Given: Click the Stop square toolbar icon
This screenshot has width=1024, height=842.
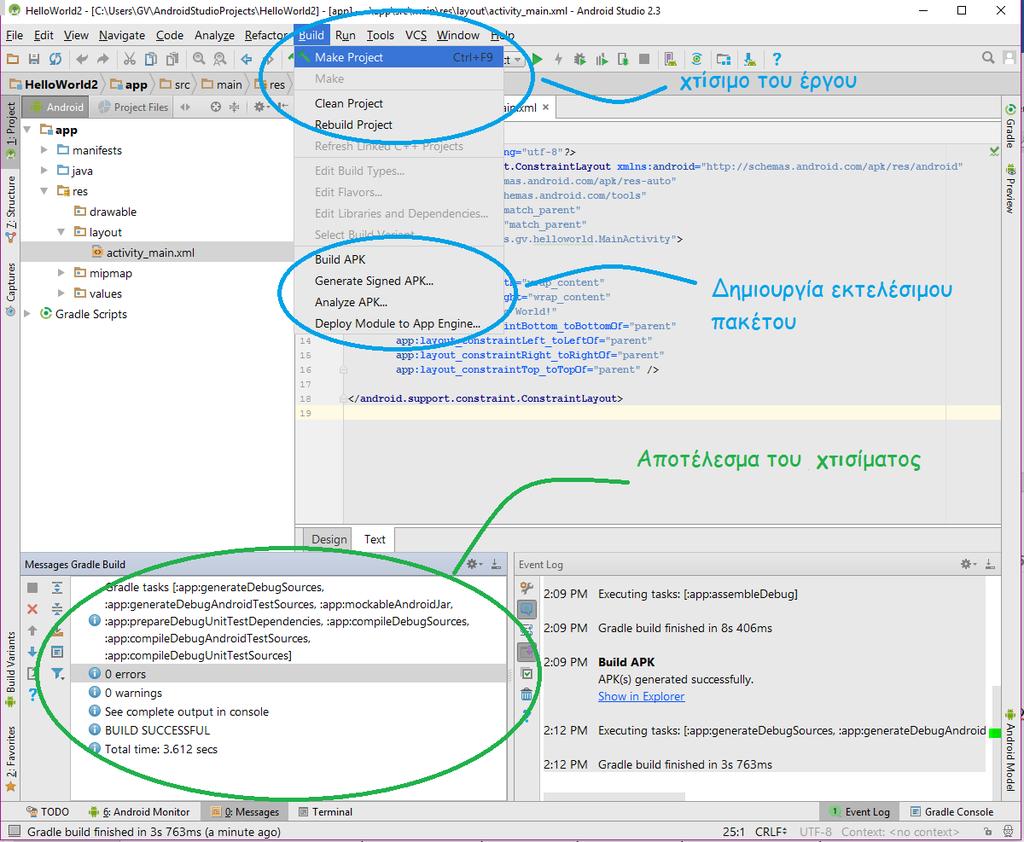Looking at the screenshot, I should coord(644,59).
